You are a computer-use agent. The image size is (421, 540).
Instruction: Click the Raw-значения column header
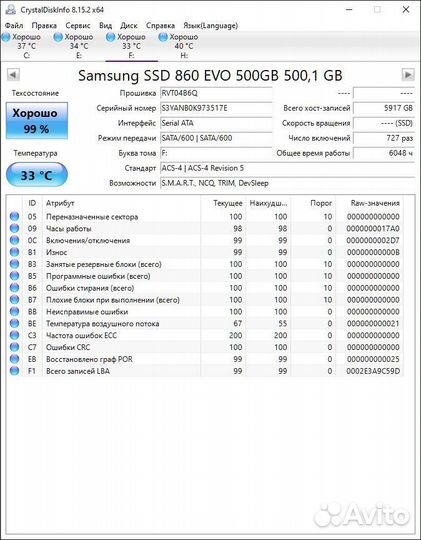coord(369,203)
